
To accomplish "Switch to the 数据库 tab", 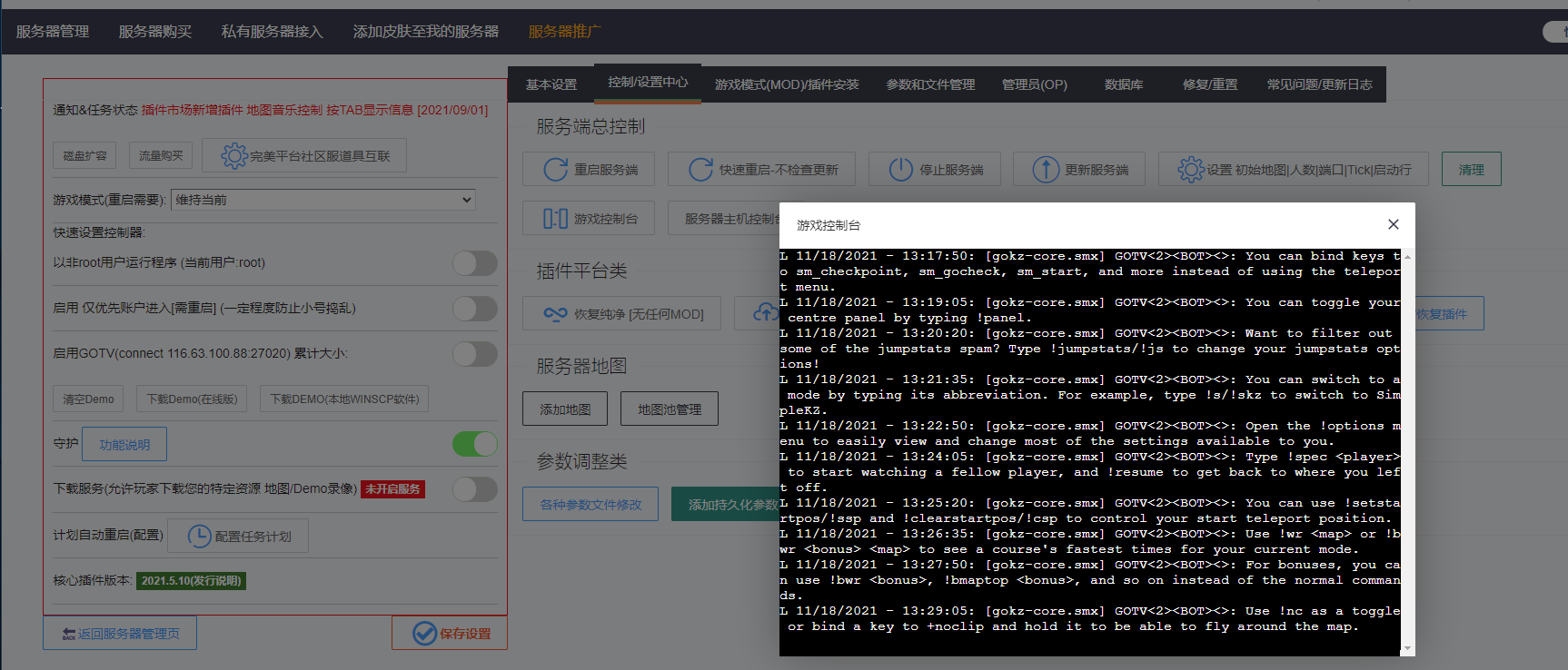I will click(1124, 84).
